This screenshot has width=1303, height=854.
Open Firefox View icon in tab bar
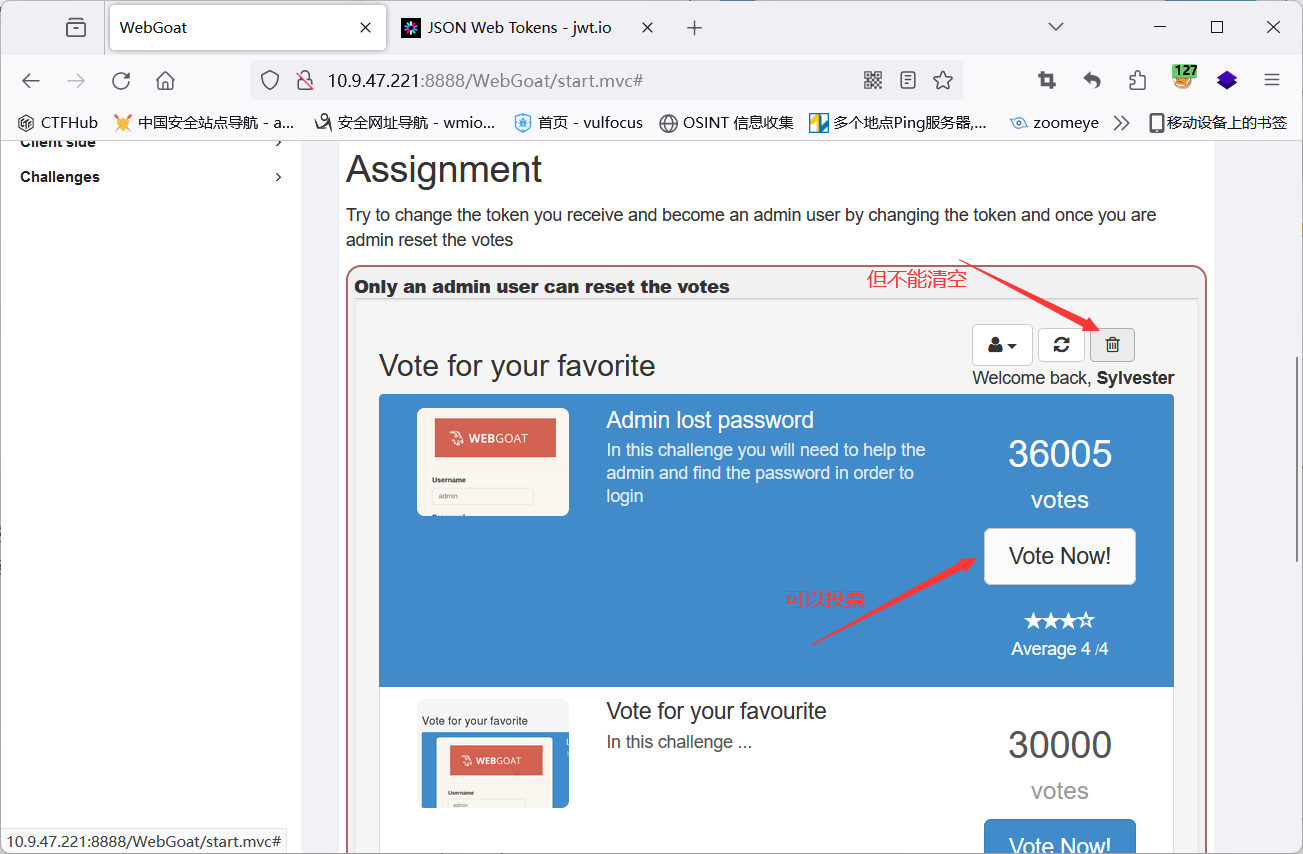pos(76,28)
